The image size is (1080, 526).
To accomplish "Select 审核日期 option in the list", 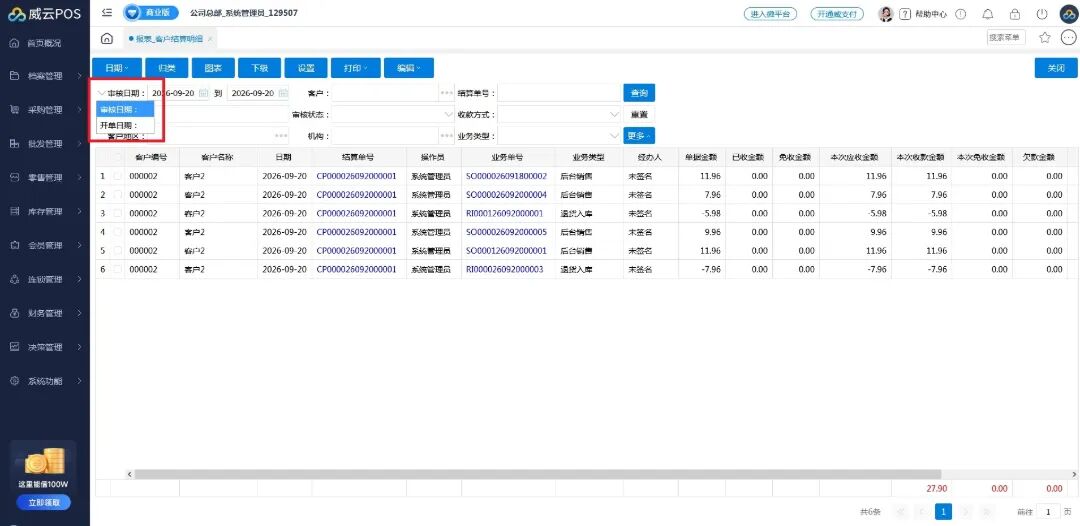I will 125,109.
